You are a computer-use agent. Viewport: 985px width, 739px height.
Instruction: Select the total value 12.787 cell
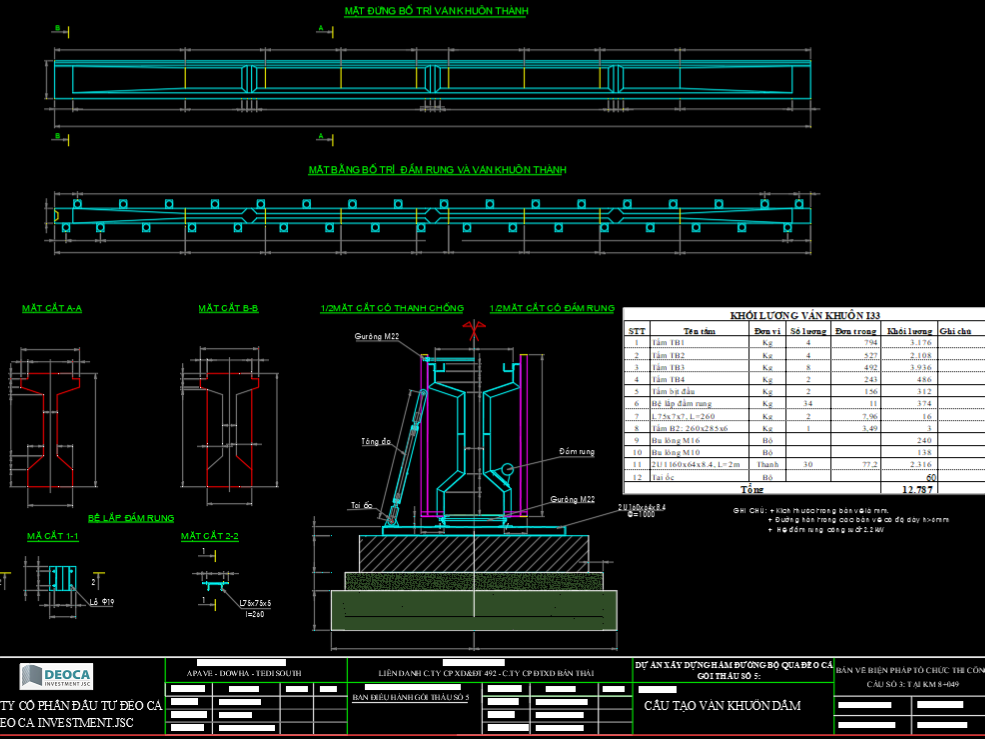916,490
